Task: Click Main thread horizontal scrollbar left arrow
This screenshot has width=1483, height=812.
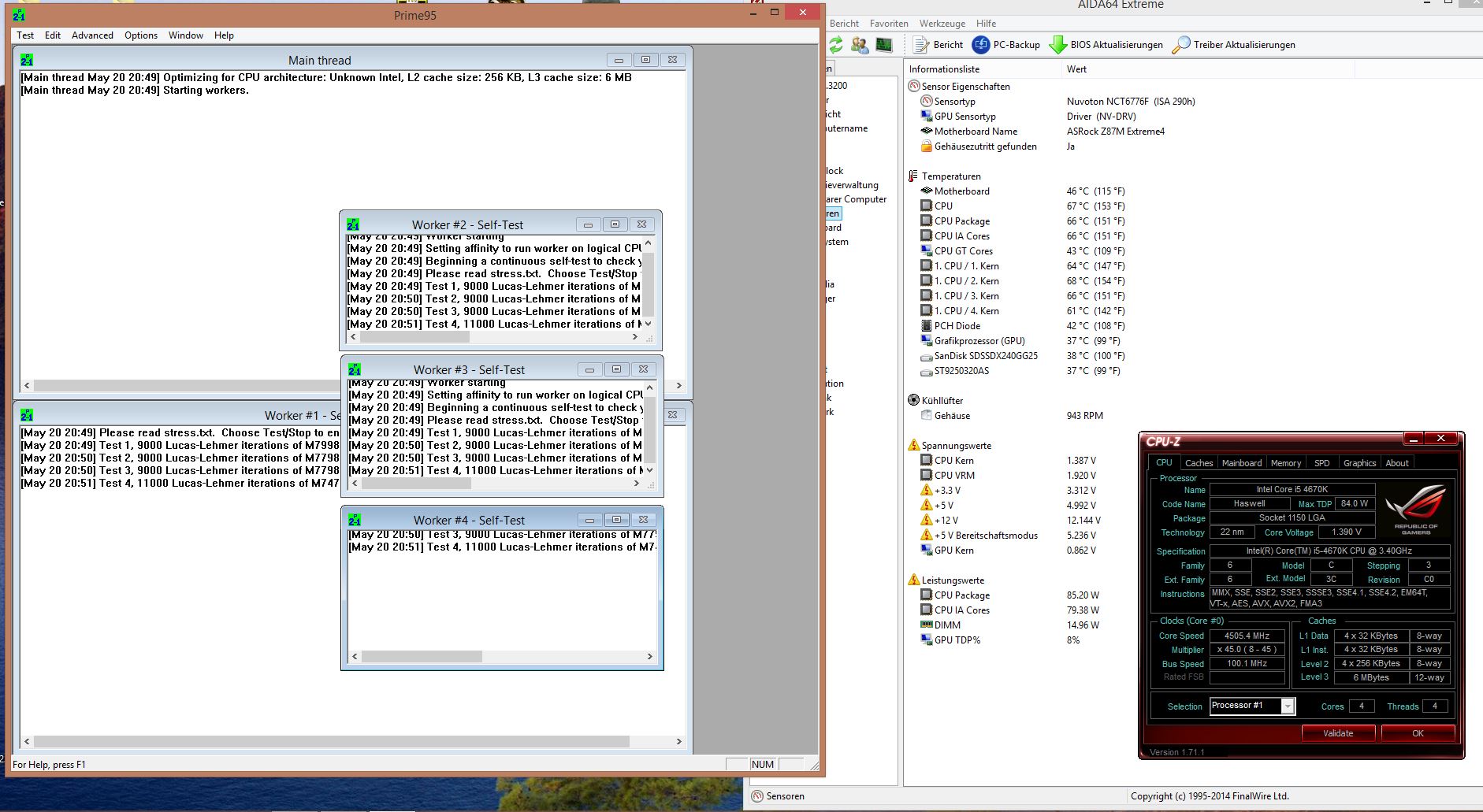Action: click(27, 386)
